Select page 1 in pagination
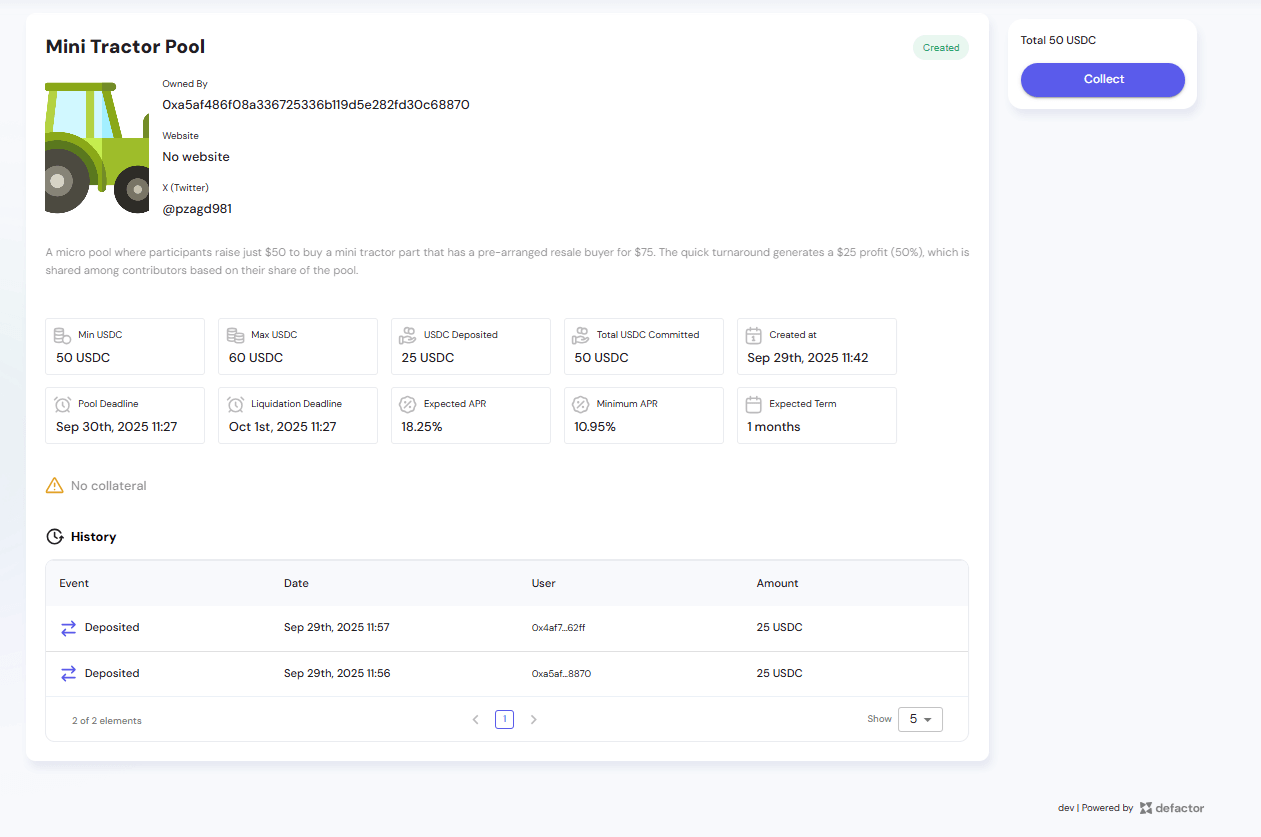Screen dimensions: 1261x837 point(504,719)
